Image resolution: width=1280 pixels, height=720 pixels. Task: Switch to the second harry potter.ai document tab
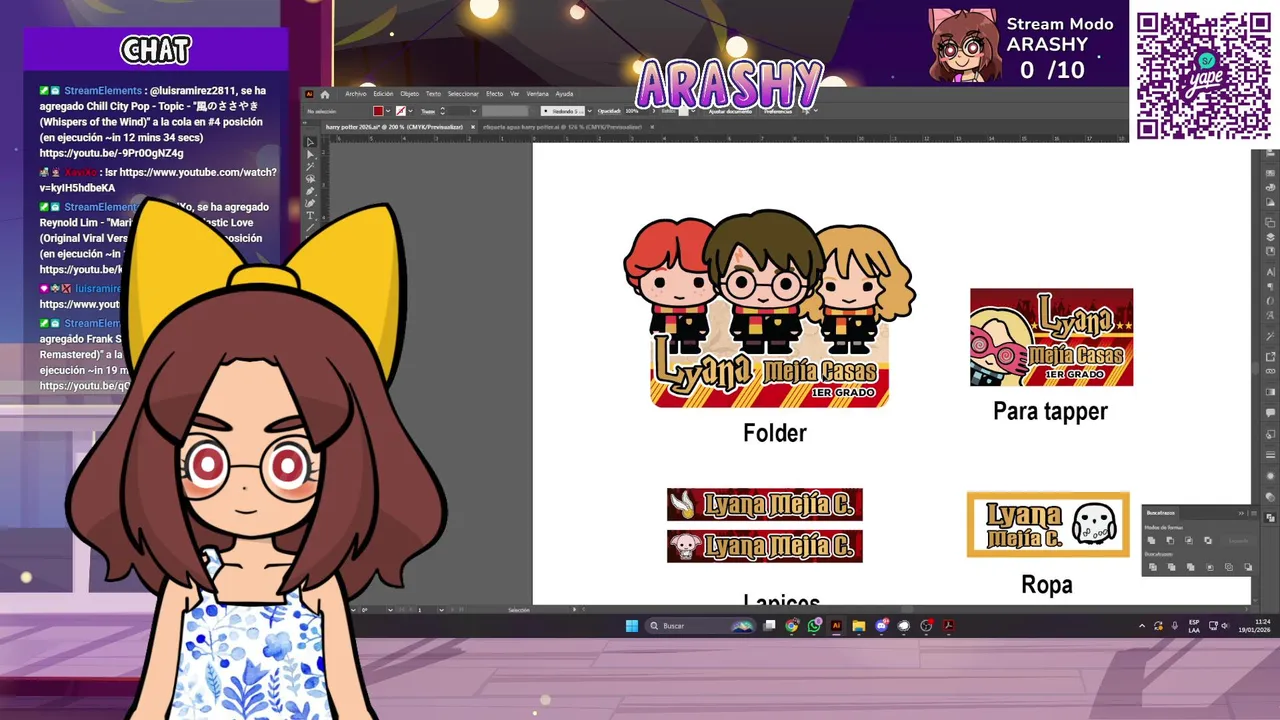(x=564, y=127)
